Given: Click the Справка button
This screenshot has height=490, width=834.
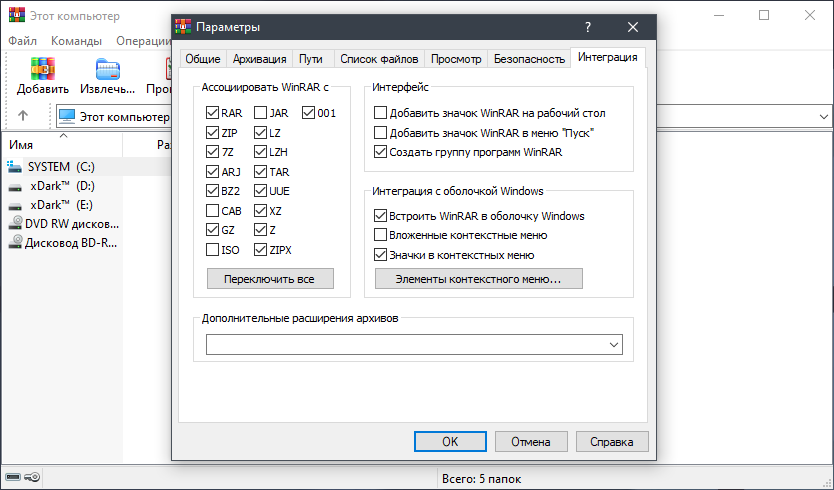Looking at the screenshot, I should pos(612,442).
